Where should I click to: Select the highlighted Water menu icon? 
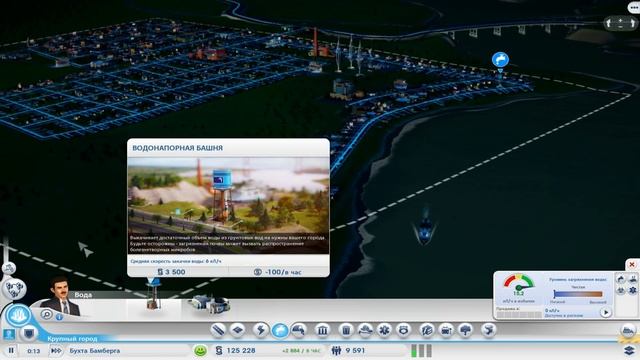click(280, 330)
